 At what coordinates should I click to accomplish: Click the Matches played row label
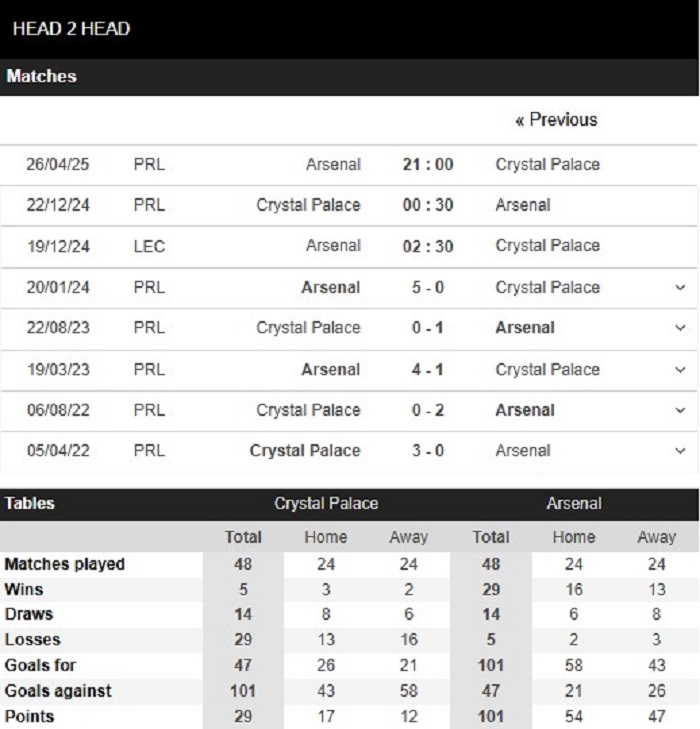(65, 564)
